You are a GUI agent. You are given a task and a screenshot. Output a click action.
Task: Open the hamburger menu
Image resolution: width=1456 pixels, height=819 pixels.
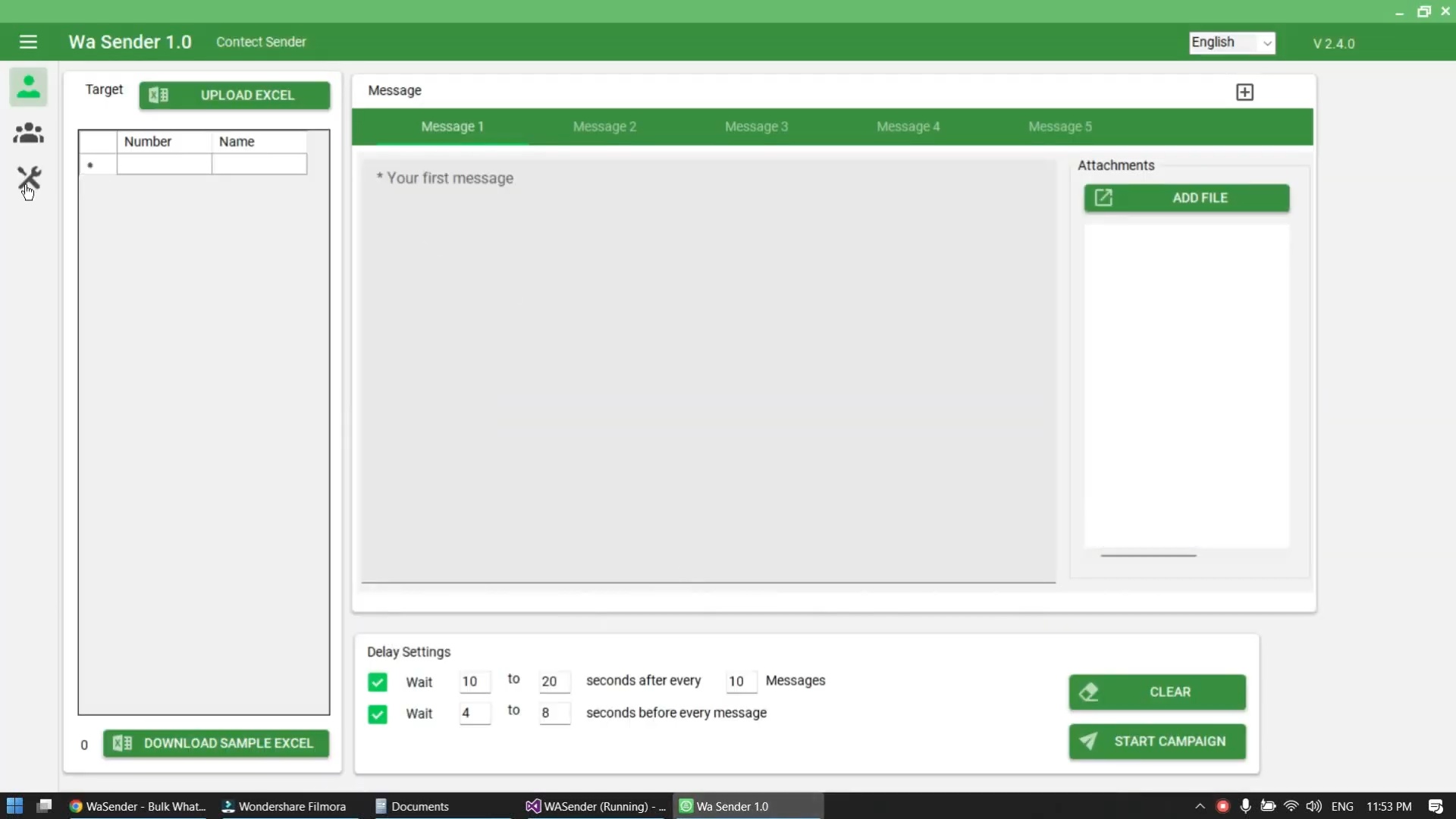click(x=28, y=42)
